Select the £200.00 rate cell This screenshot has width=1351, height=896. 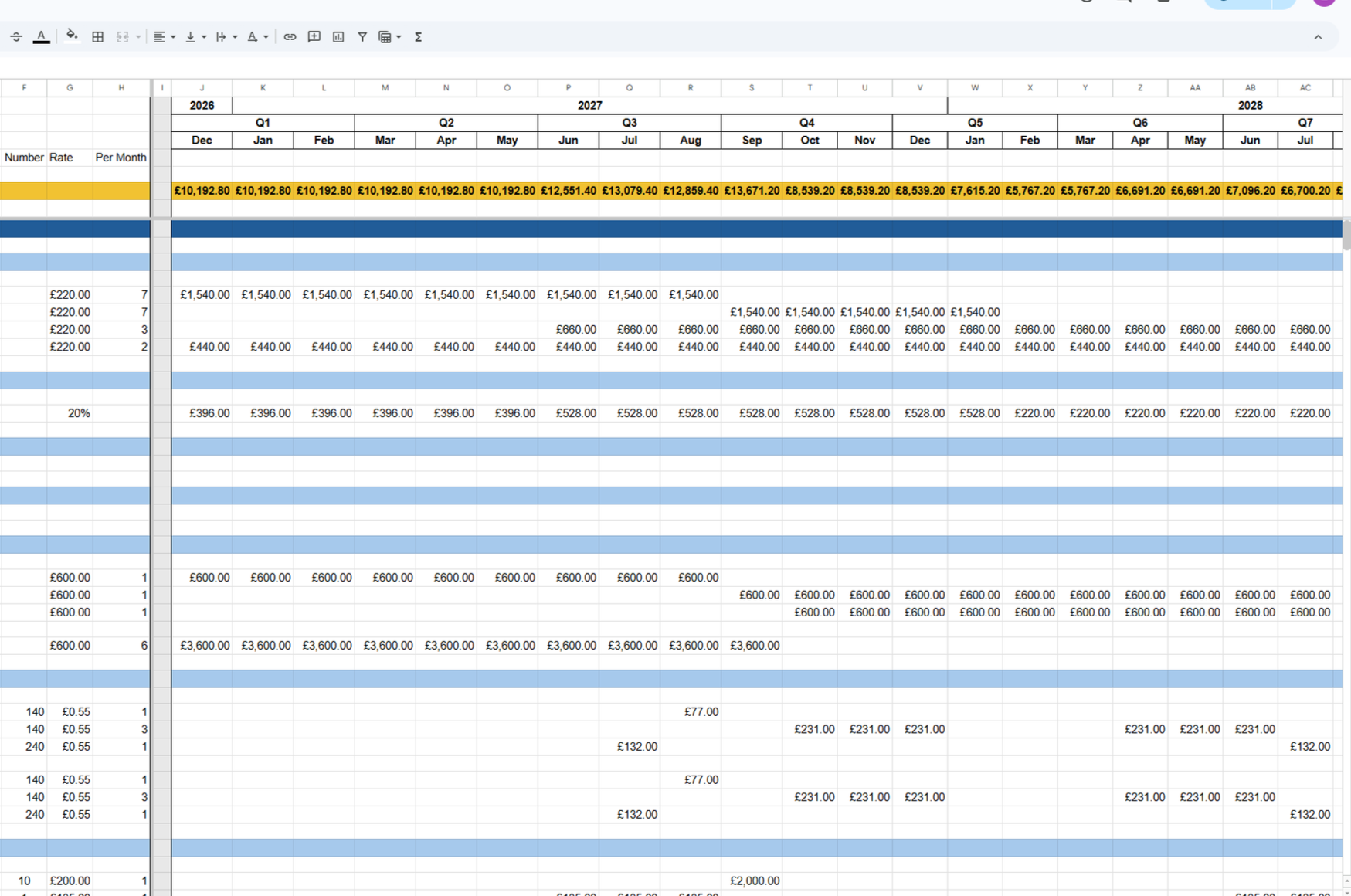70,881
